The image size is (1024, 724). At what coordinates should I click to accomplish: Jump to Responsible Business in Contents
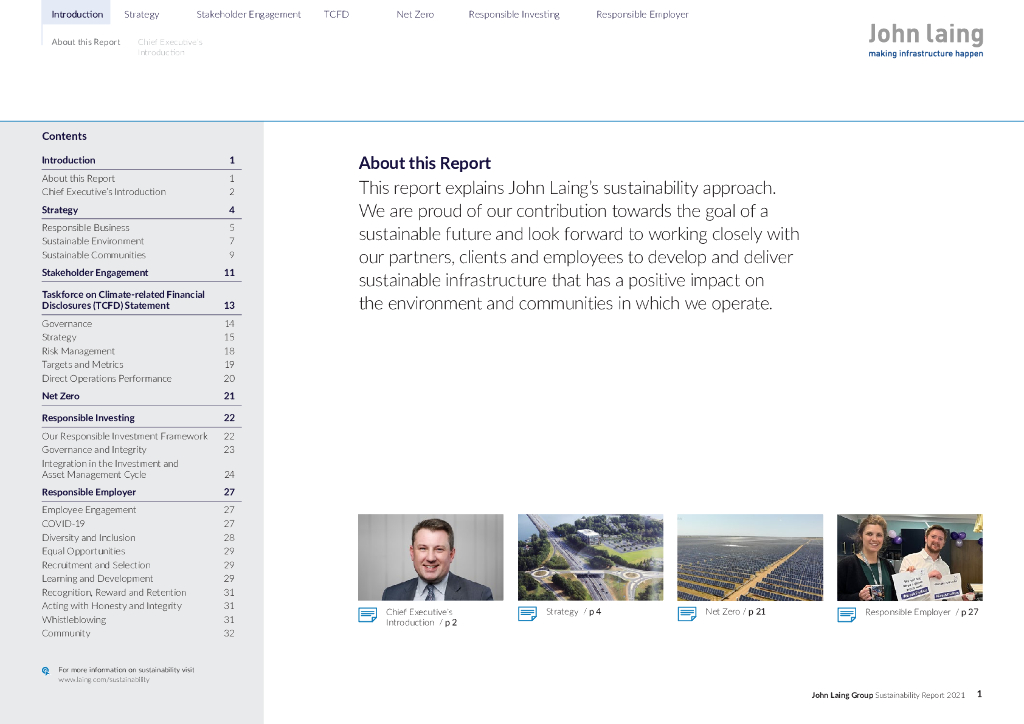tap(138, 228)
